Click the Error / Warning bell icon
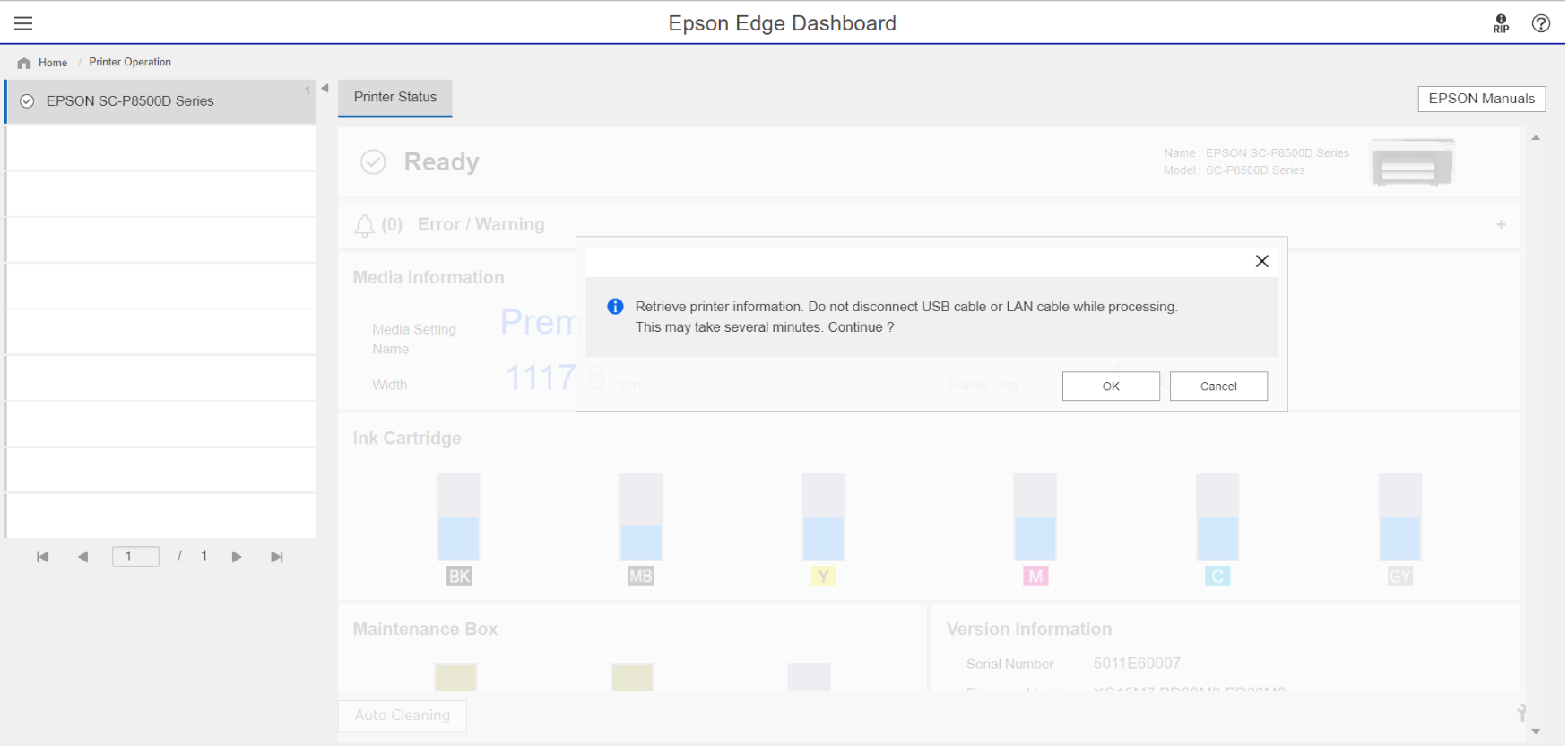The image size is (1568, 748). [x=365, y=226]
